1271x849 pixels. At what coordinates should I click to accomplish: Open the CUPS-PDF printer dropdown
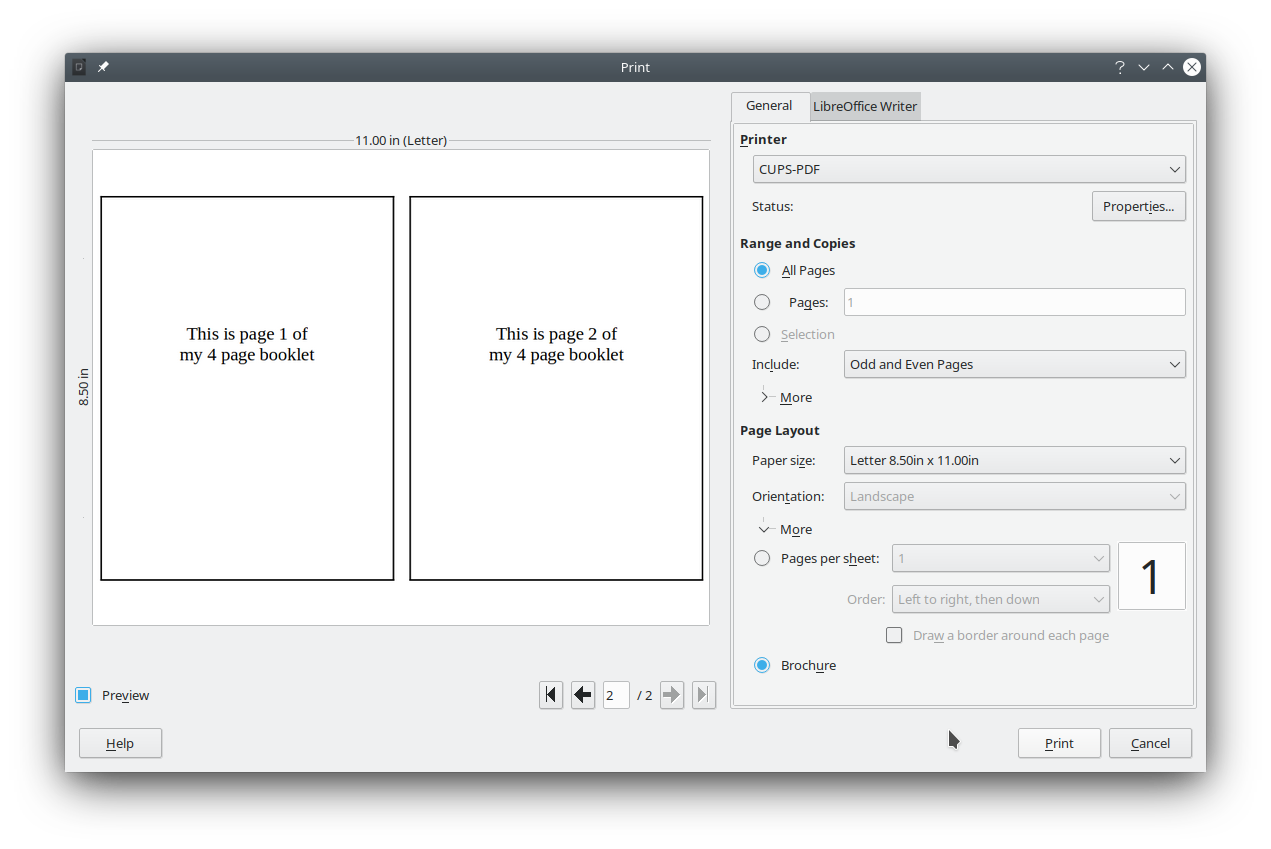pyautogui.click(x=968, y=169)
